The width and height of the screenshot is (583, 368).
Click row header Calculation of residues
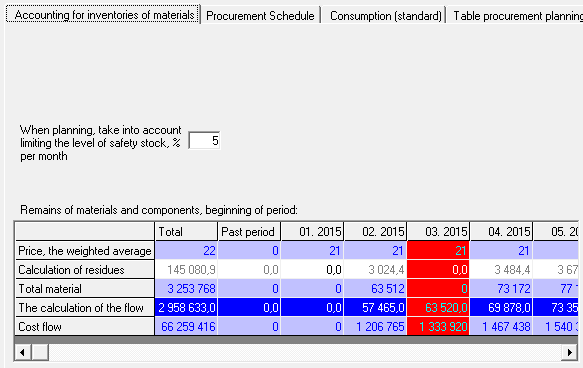pyautogui.click(x=85, y=269)
